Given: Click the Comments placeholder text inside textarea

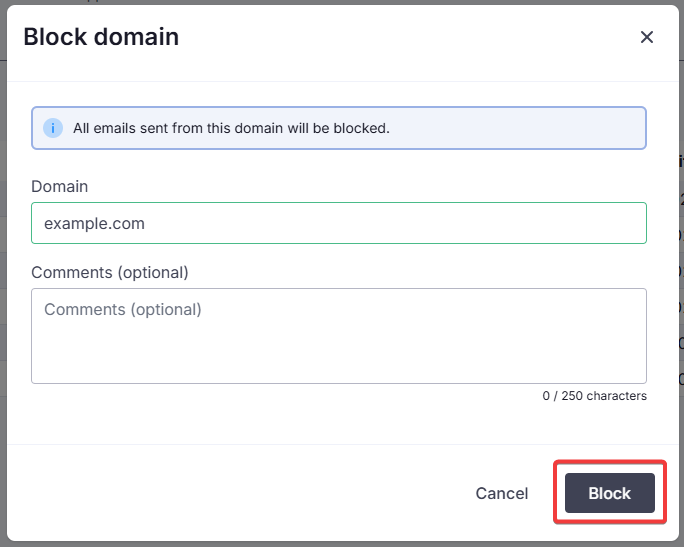Looking at the screenshot, I should [123, 309].
